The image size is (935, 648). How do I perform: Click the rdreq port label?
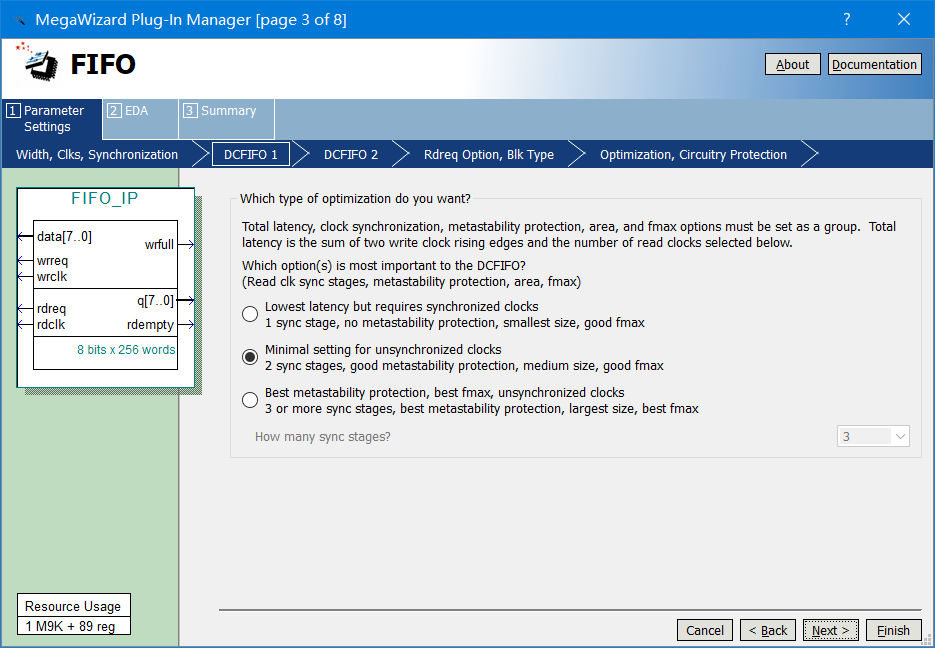pyautogui.click(x=51, y=309)
